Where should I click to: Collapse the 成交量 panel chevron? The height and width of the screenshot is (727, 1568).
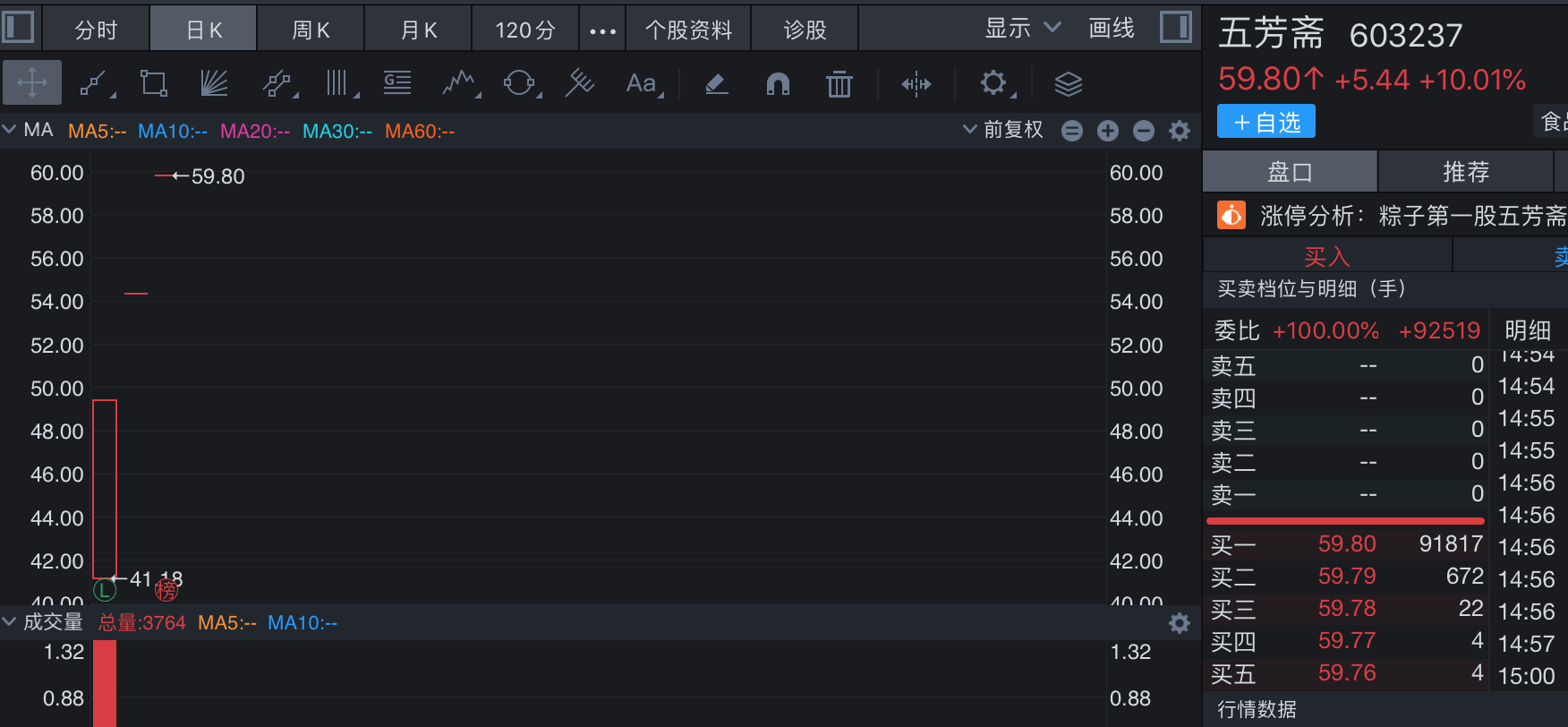[x=9, y=621]
